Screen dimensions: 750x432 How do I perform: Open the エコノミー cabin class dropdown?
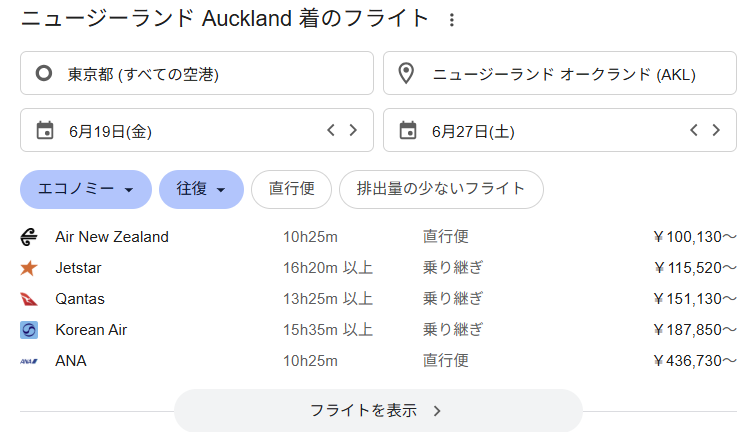pos(85,189)
